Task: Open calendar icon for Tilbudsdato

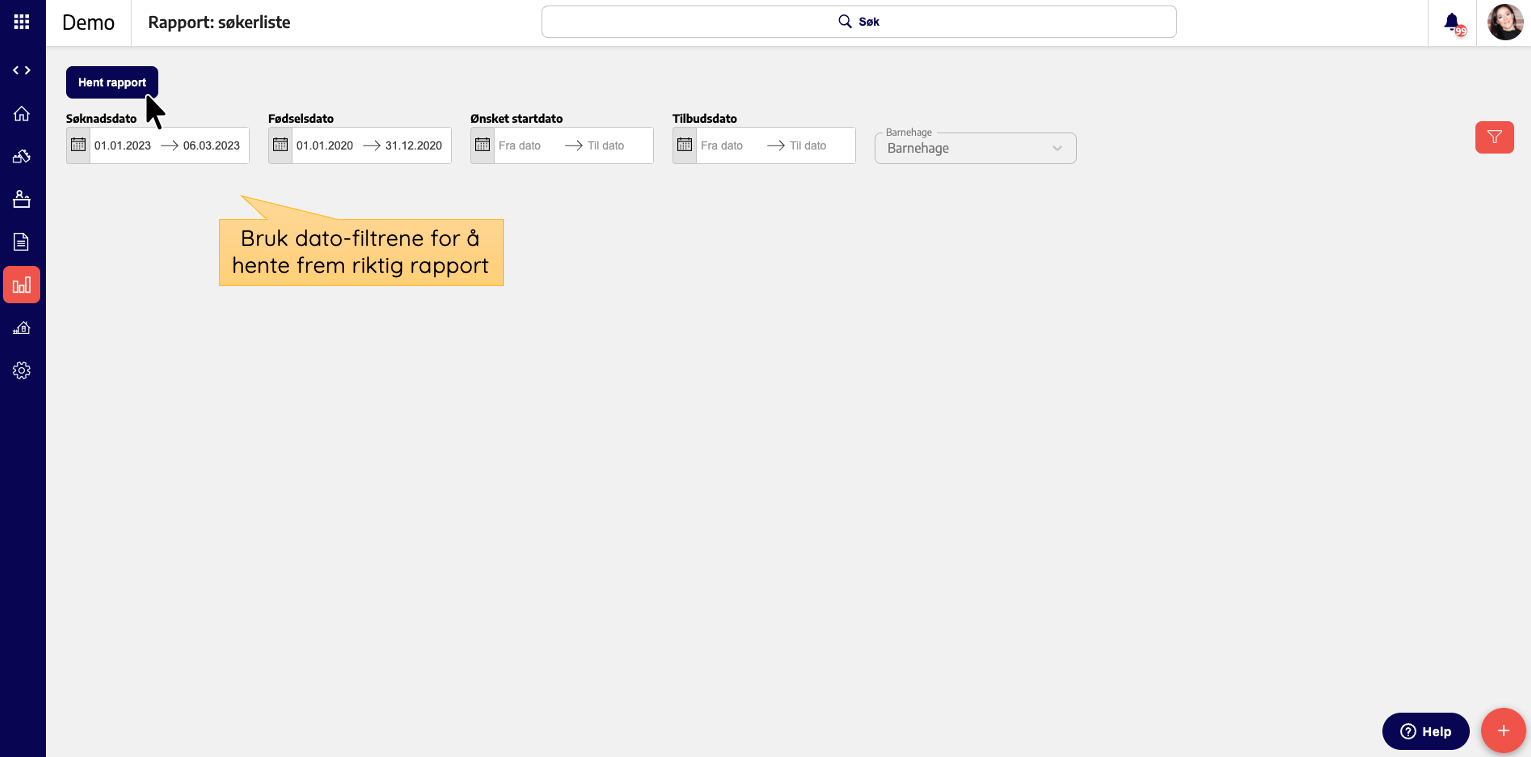Action: tap(685, 145)
